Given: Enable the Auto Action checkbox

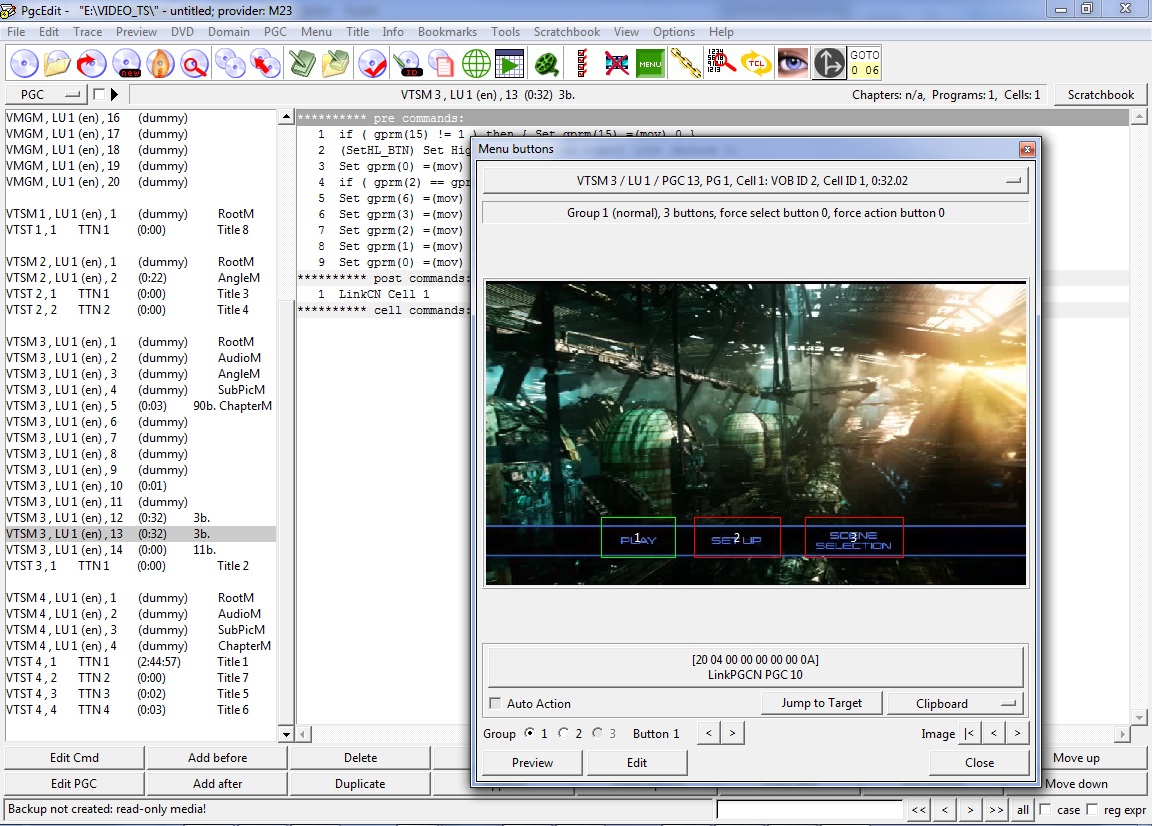Looking at the screenshot, I should coord(495,704).
